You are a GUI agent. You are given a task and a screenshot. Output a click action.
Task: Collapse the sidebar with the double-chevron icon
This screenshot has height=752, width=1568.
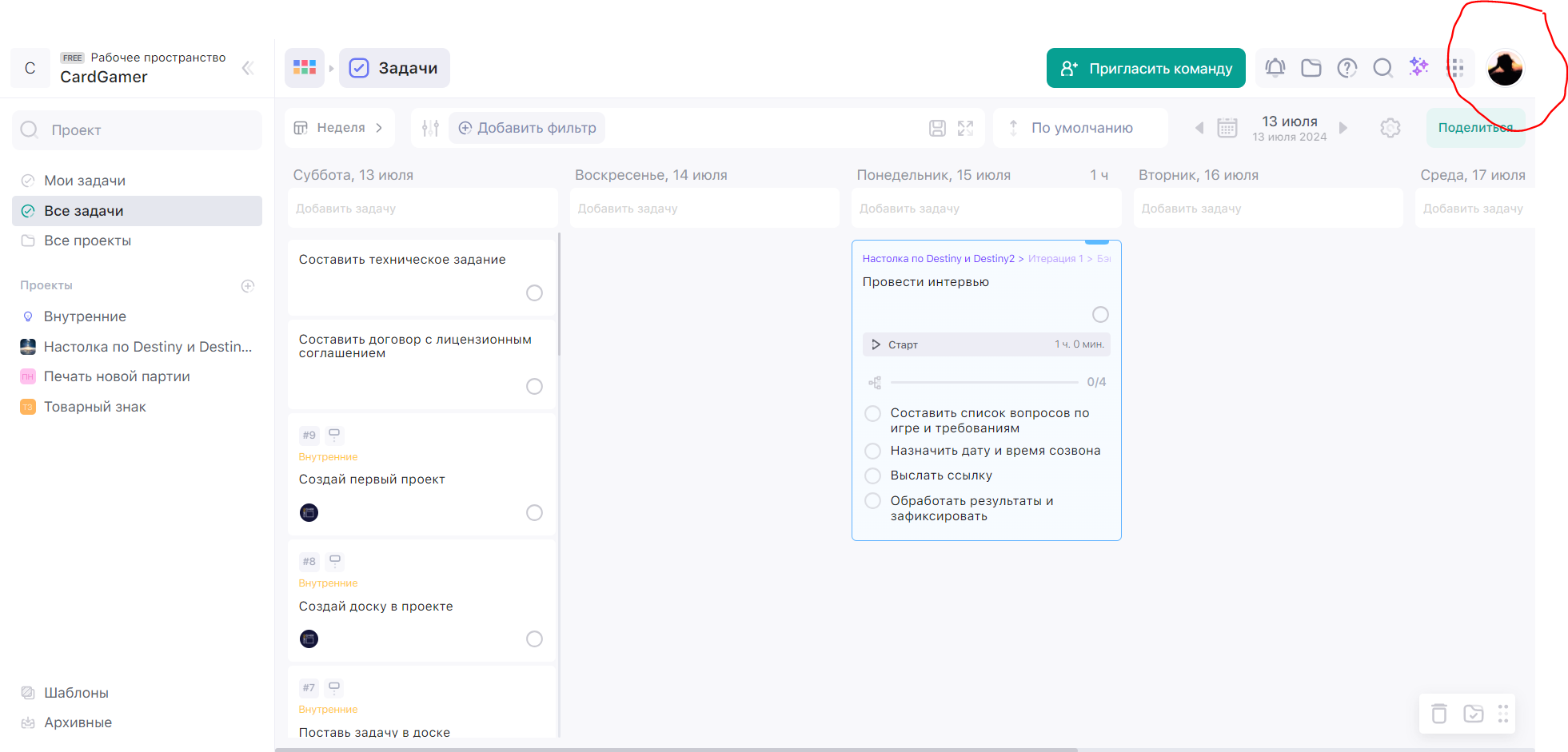click(x=248, y=68)
